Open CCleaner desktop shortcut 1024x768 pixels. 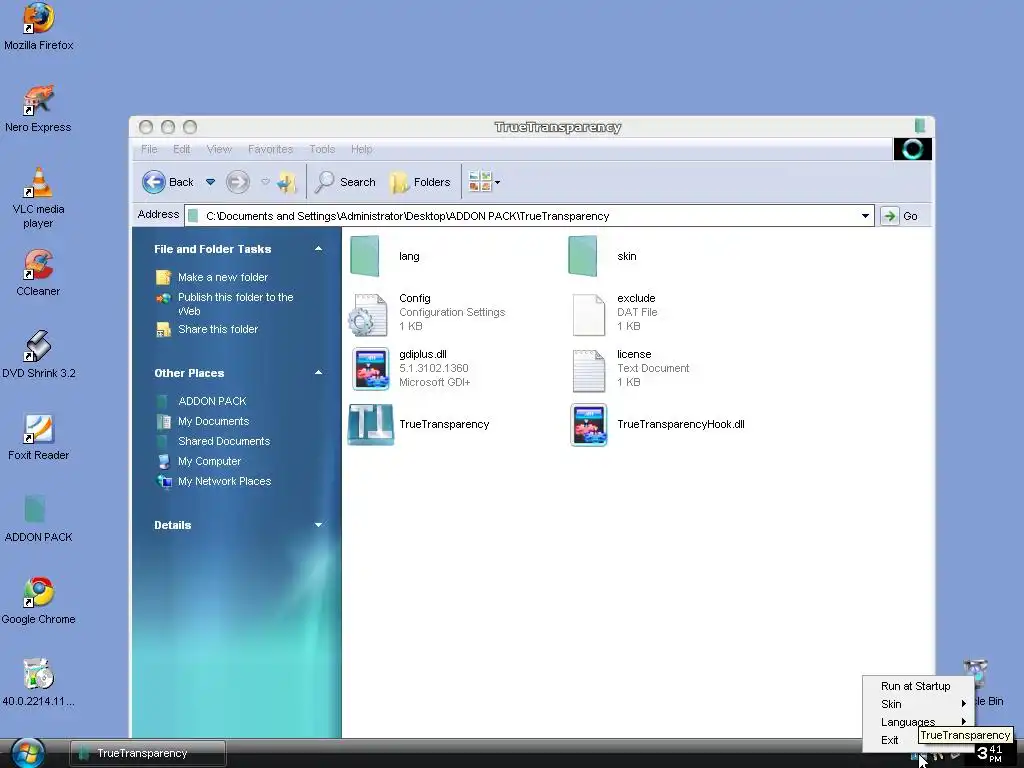click(38, 272)
